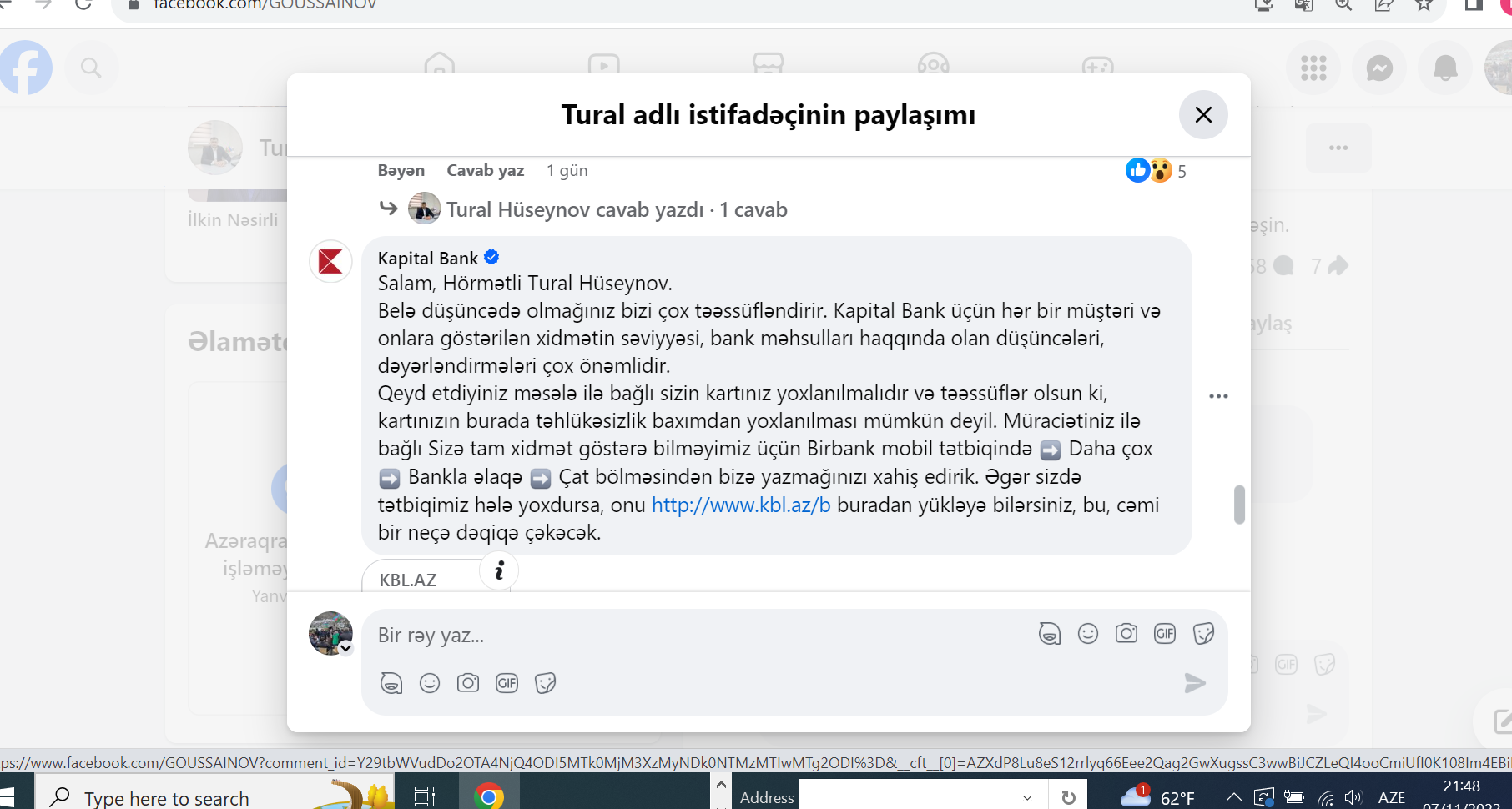Open the Facebook search magnifier
Image resolution: width=1512 pixels, height=809 pixels.
click(x=91, y=68)
